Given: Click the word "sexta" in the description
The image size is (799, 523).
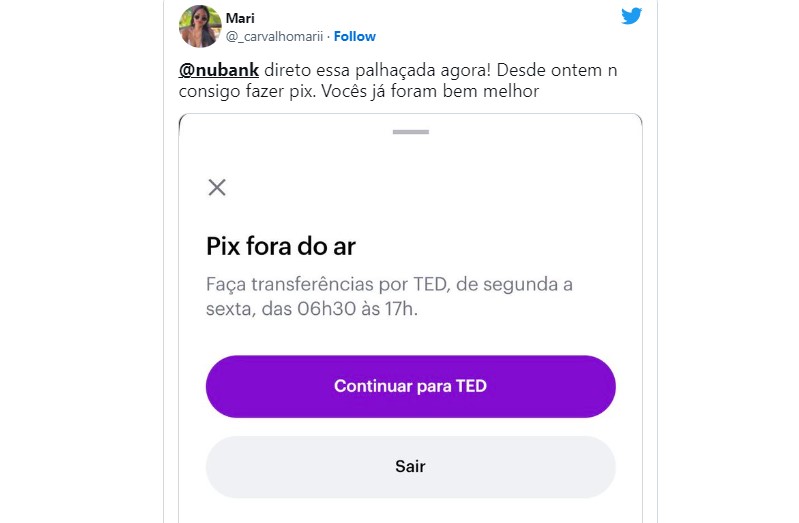Looking at the screenshot, I should click(x=228, y=309).
